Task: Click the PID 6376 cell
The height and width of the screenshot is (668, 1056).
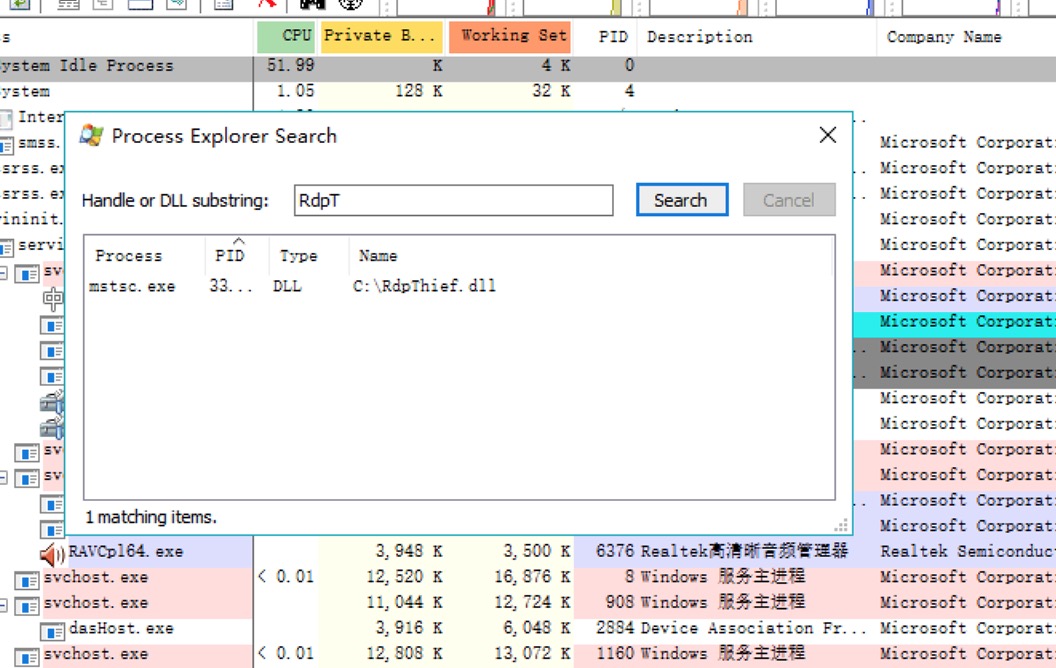Action: [x=614, y=552]
